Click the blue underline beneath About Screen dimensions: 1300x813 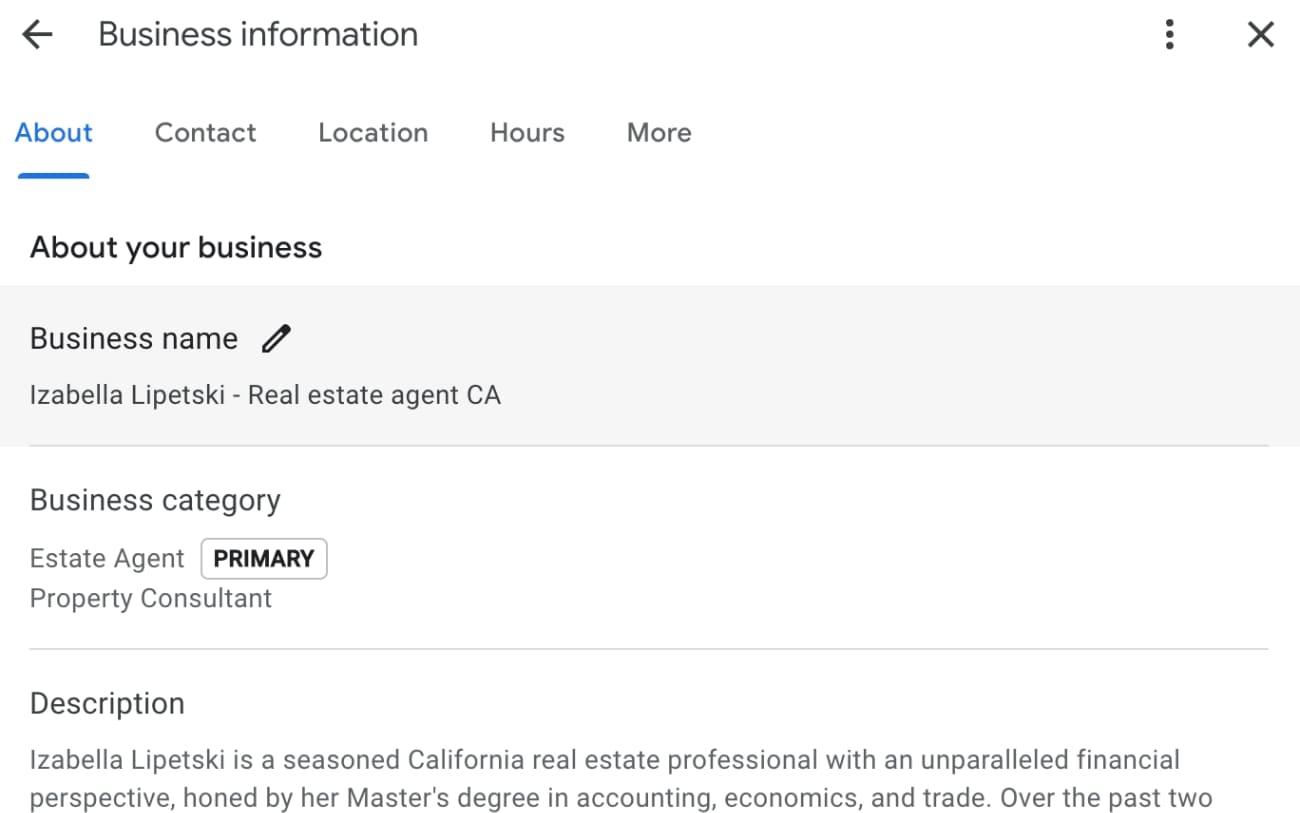click(x=54, y=176)
